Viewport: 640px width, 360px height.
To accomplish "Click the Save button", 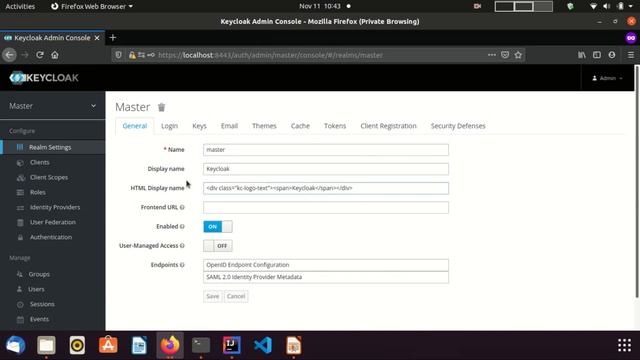I will click(213, 296).
